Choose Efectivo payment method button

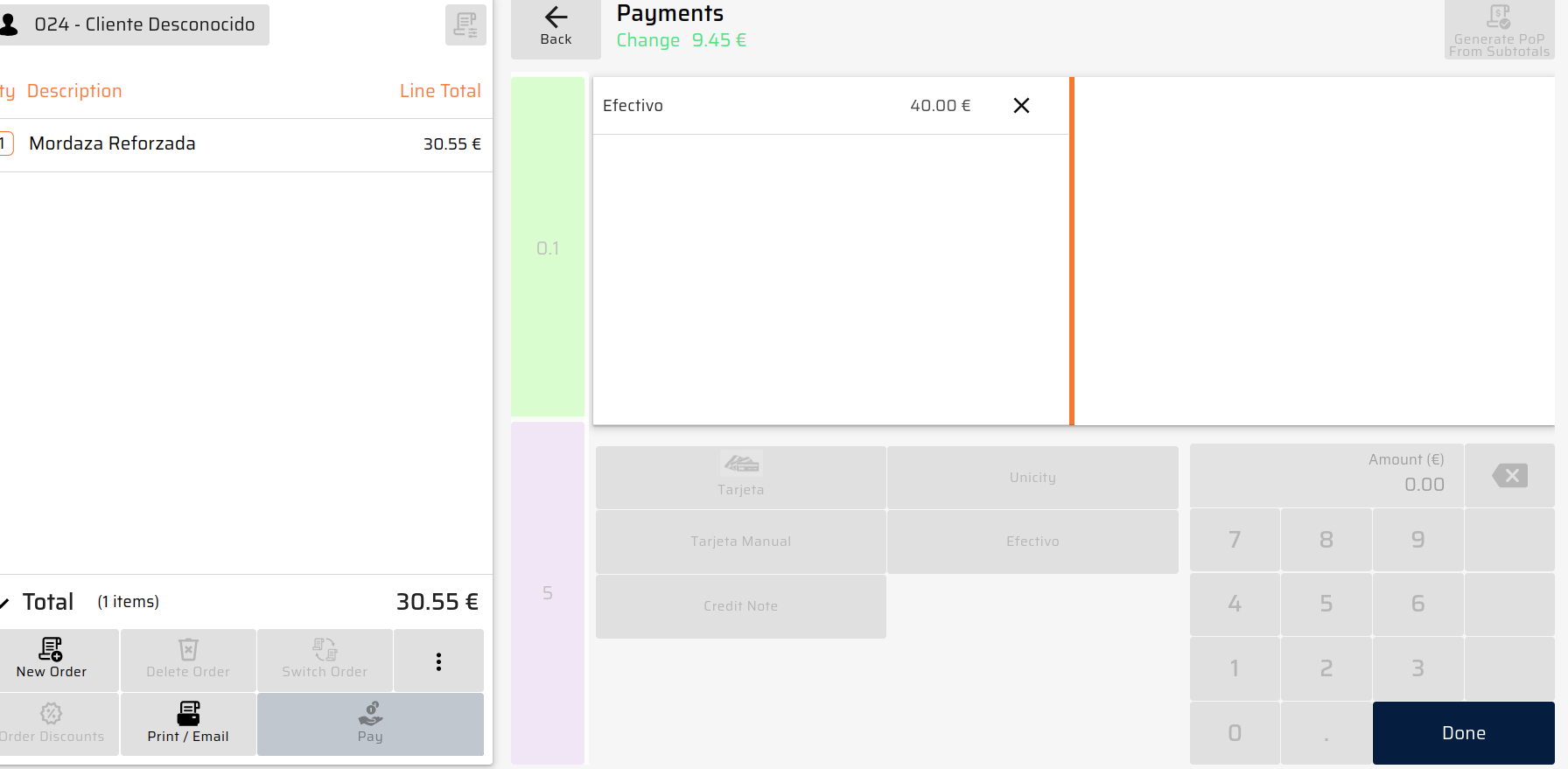pyautogui.click(x=1032, y=542)
